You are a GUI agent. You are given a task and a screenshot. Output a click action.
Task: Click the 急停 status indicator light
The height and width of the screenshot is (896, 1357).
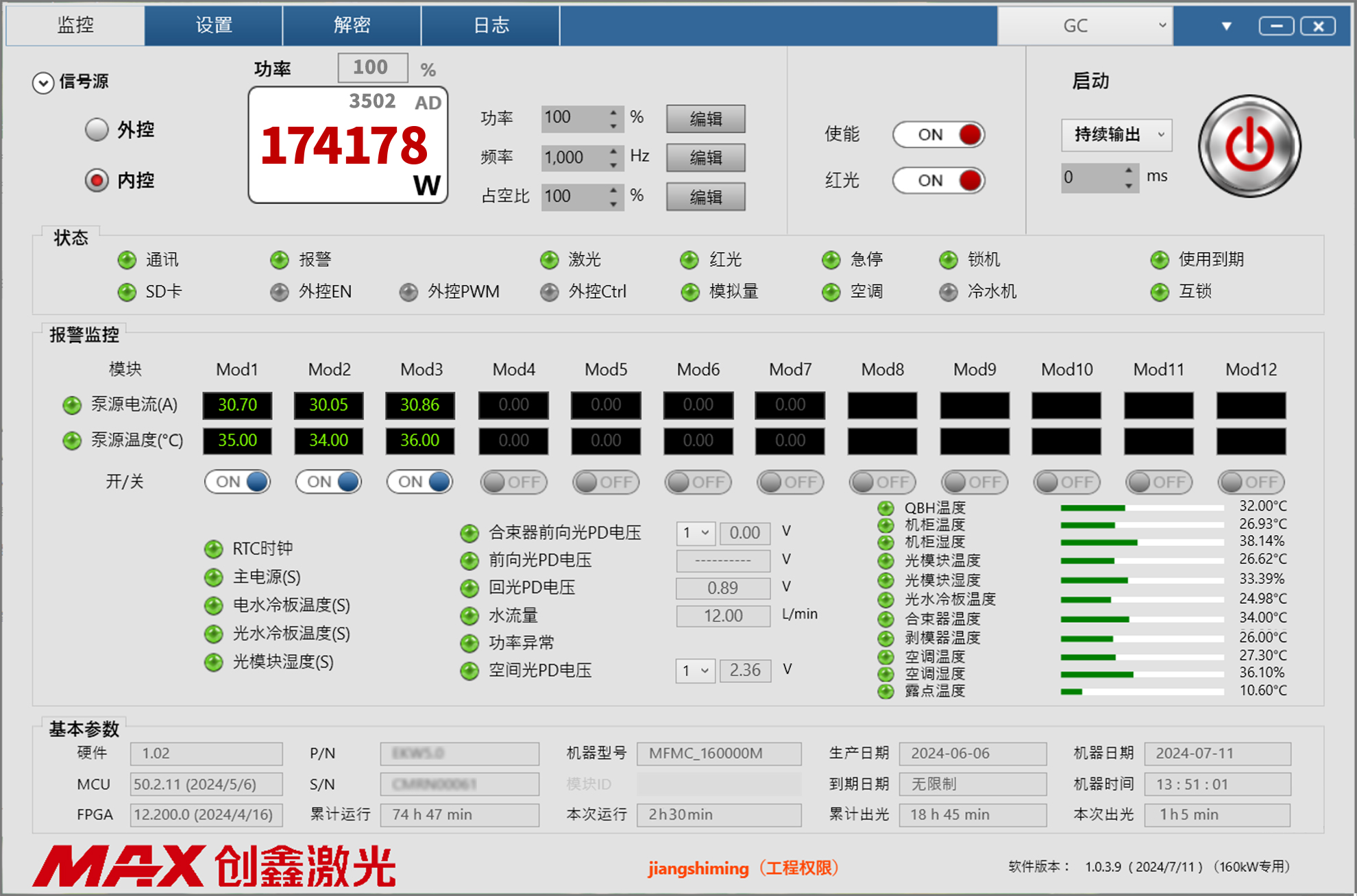(x=831, y=260)
